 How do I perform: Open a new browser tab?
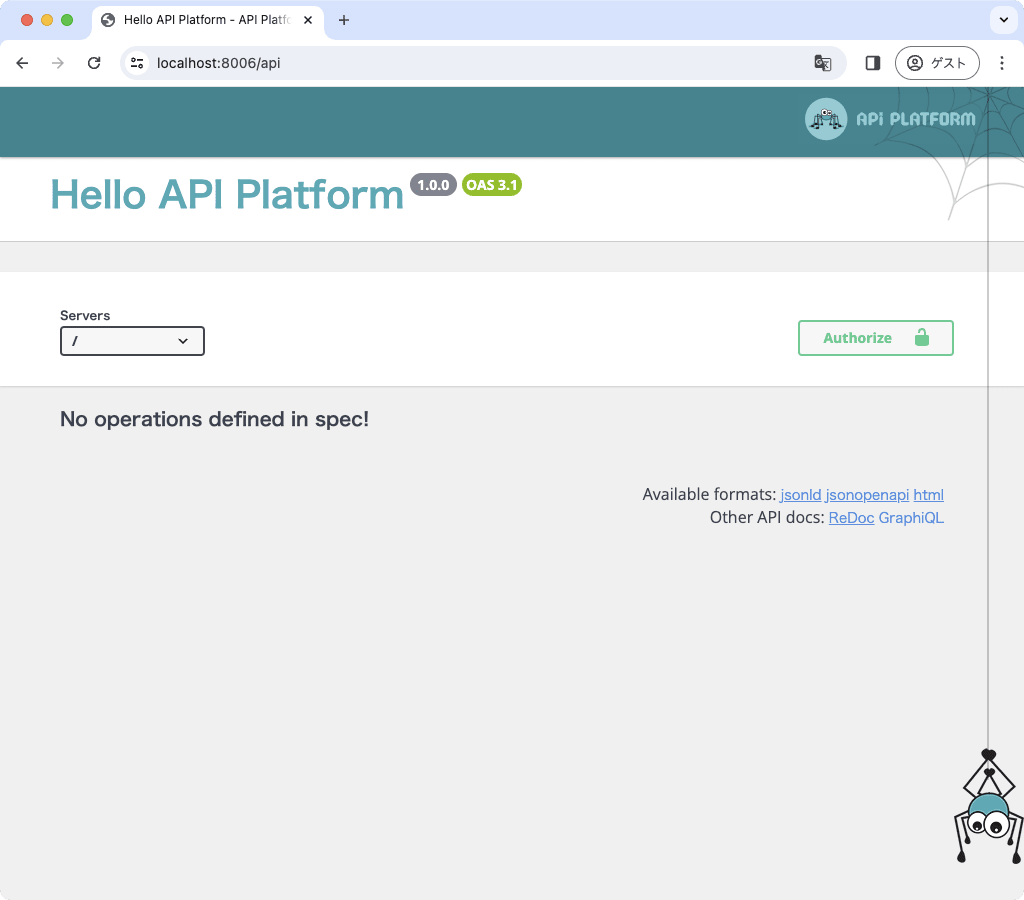(344, 20)
